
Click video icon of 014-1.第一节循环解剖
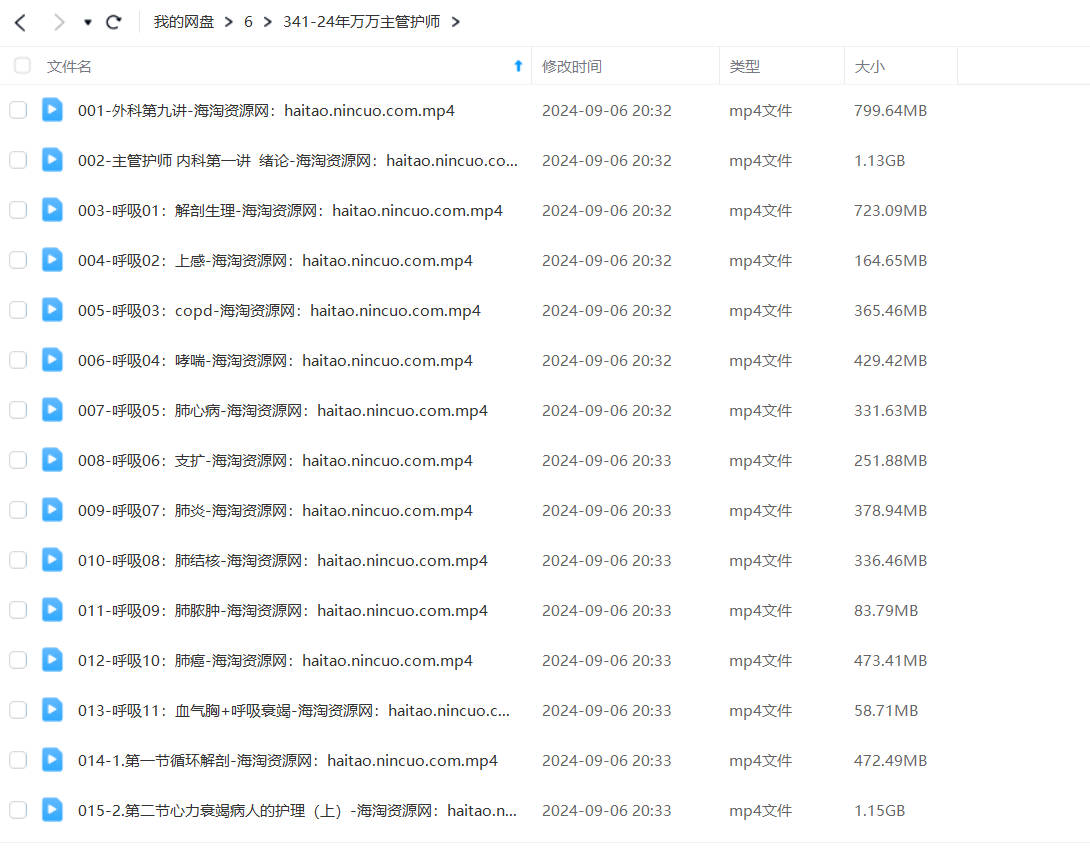[x=52, y=760]
